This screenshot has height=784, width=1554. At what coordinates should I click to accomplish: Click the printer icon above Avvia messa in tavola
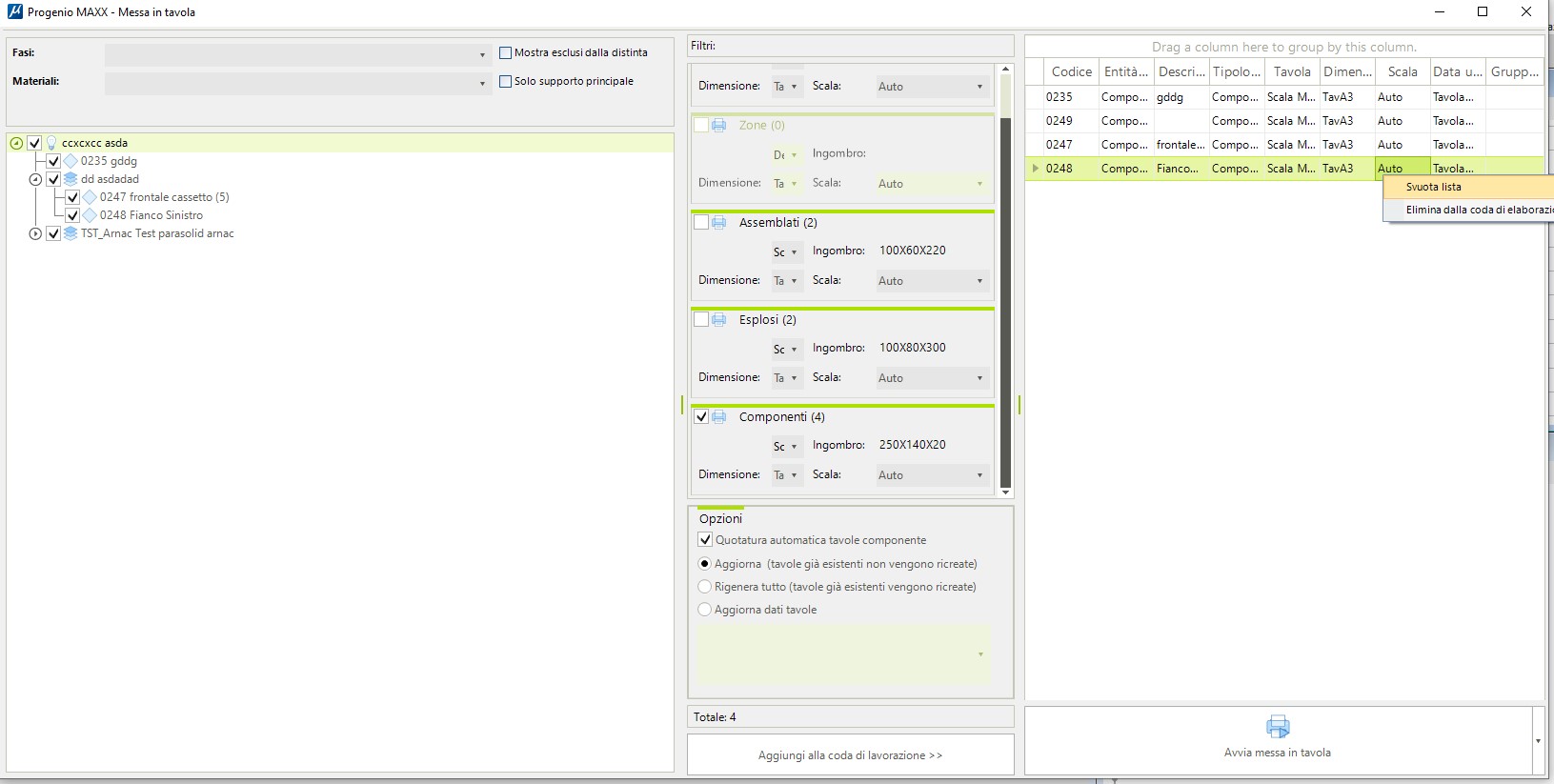coord(1278,727)
